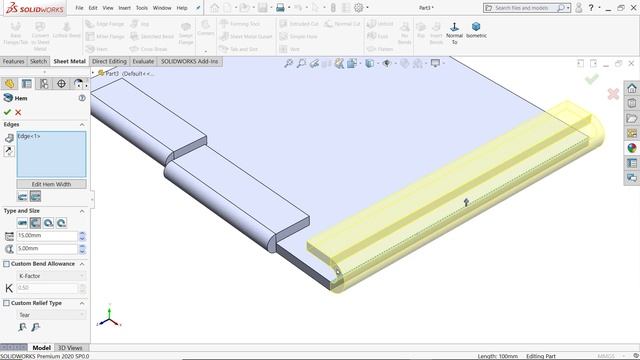
Task: Click the Previous View icon in the viewport
Action: tap(314, 63)
